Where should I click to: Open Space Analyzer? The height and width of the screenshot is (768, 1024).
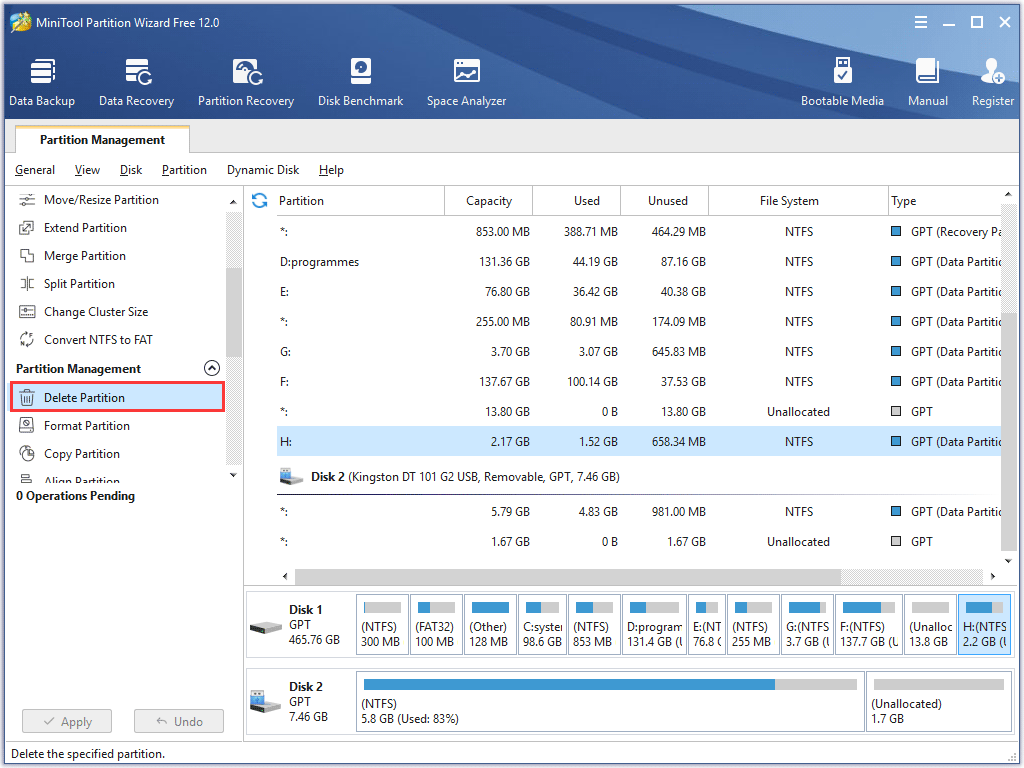[466, 82]
